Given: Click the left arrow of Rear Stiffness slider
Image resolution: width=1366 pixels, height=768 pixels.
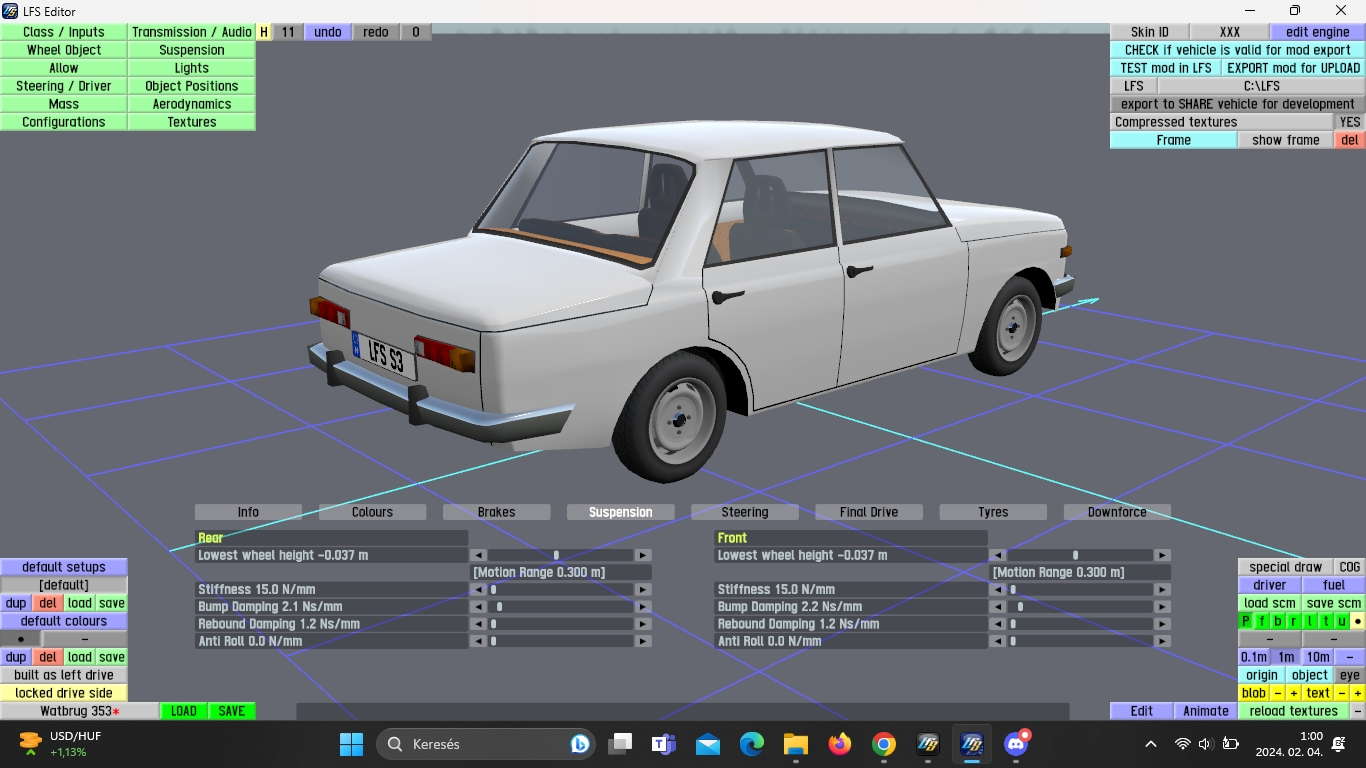Looking at the screenshot, I should point(479,590).
